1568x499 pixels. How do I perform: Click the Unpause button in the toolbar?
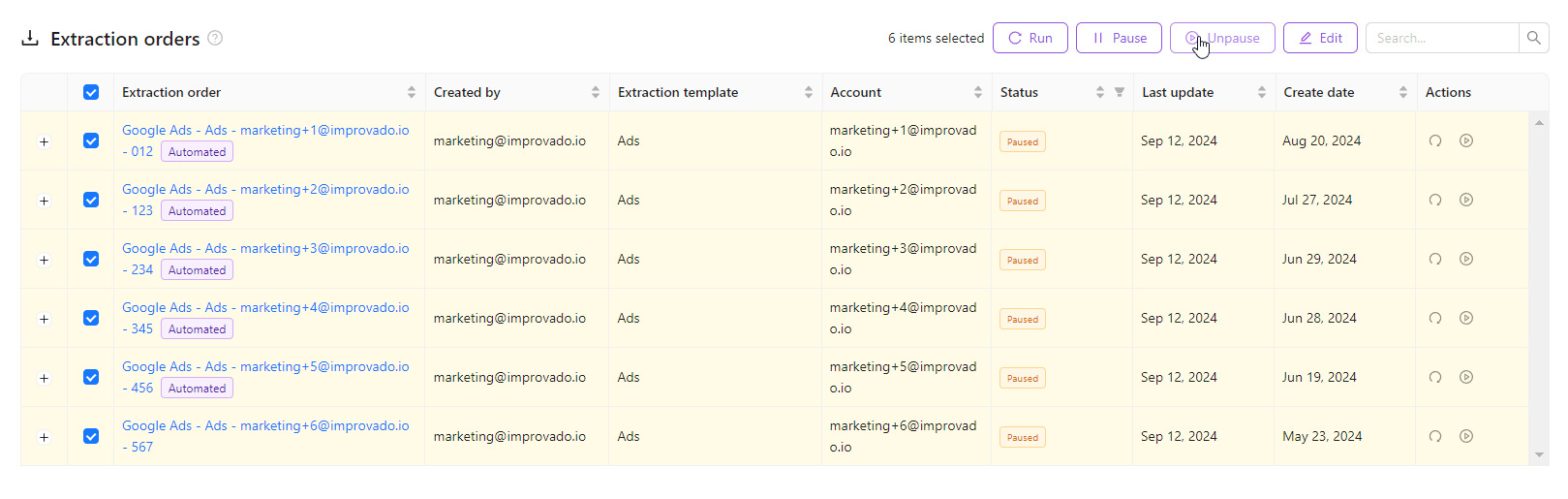point(1222,38)
